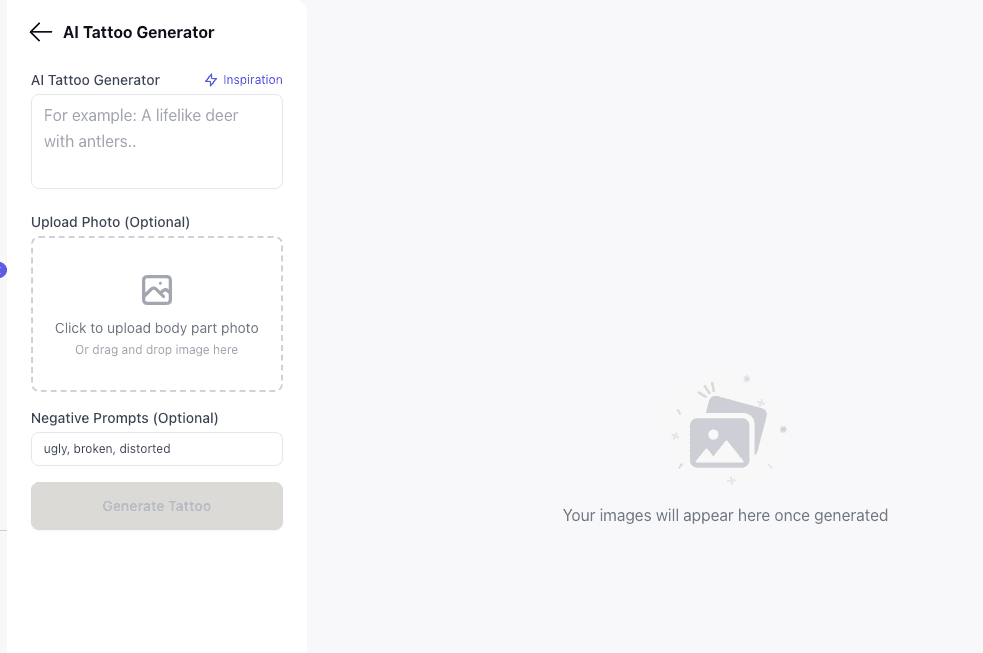Click the example placeholder text in prompt box
The width and height of the screenshot is (983, 653).
pyautogui.click(x=140, y=128)
